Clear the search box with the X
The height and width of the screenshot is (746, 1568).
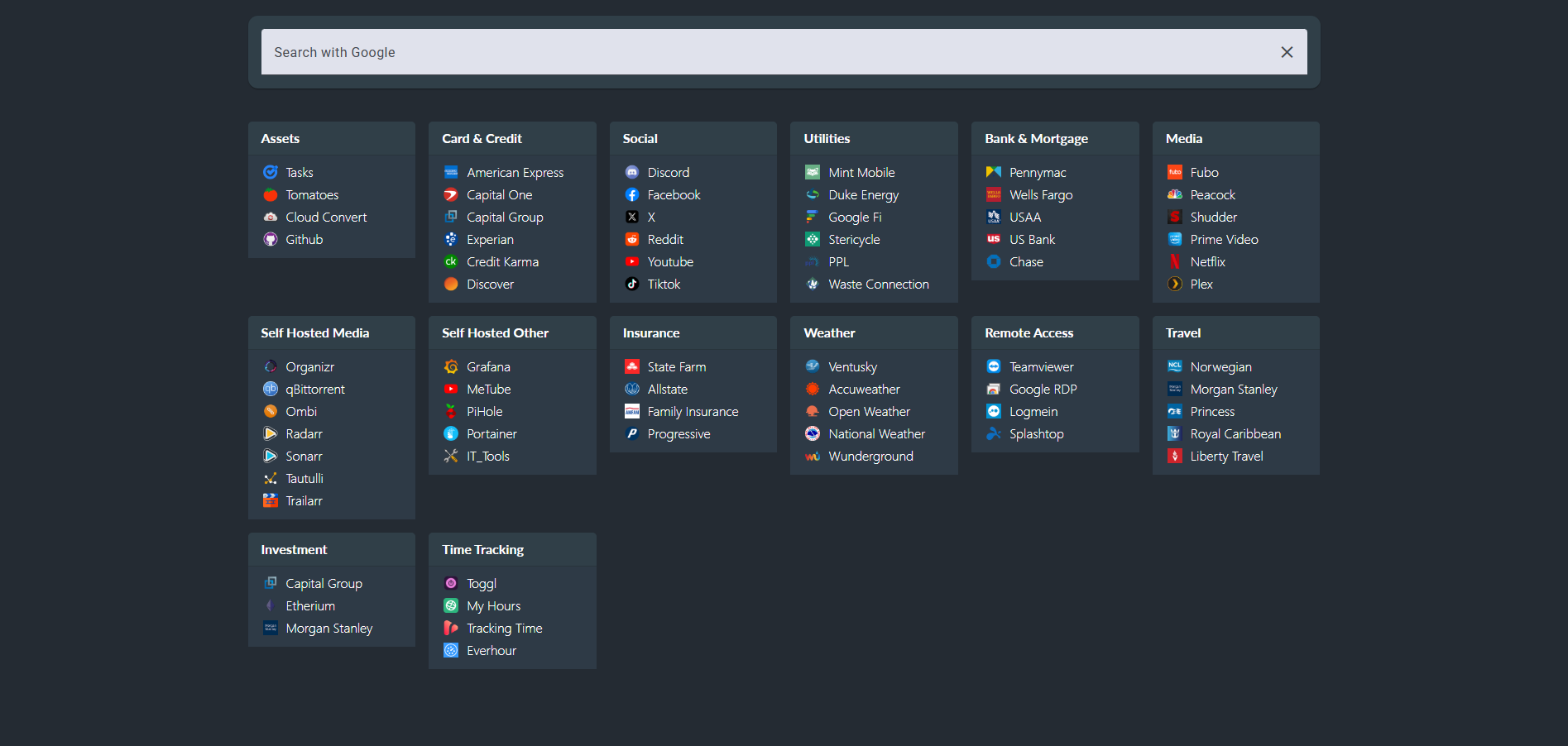[x=1287, y=51]
